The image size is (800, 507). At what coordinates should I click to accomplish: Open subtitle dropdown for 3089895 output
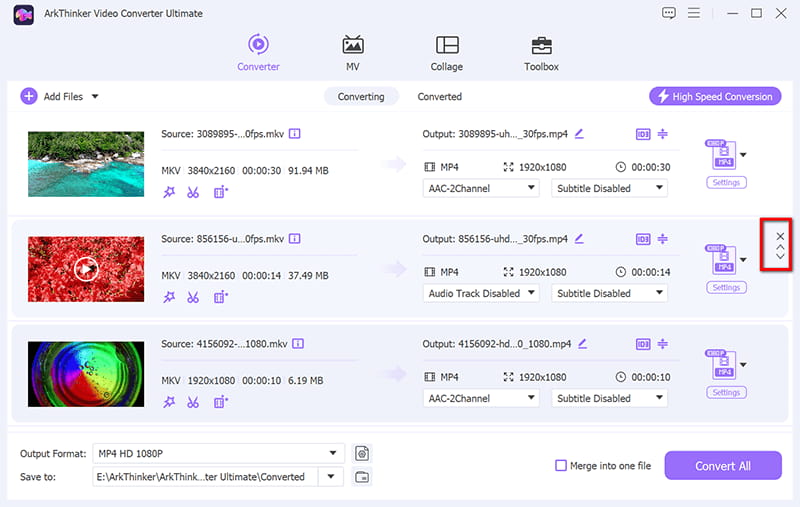[609, 188]
